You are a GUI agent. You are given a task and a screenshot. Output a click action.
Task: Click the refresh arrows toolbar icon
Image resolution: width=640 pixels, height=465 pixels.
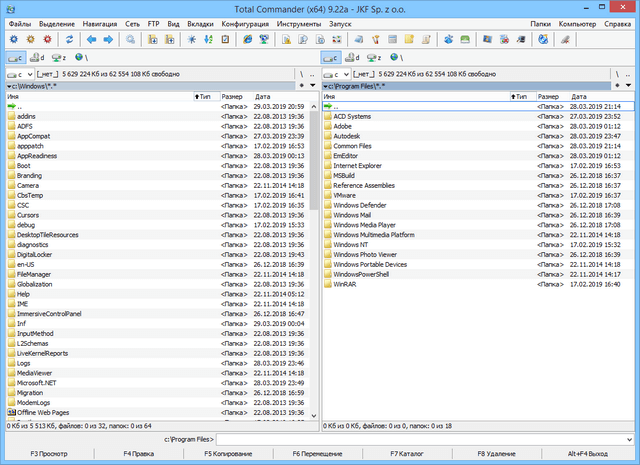68,39
